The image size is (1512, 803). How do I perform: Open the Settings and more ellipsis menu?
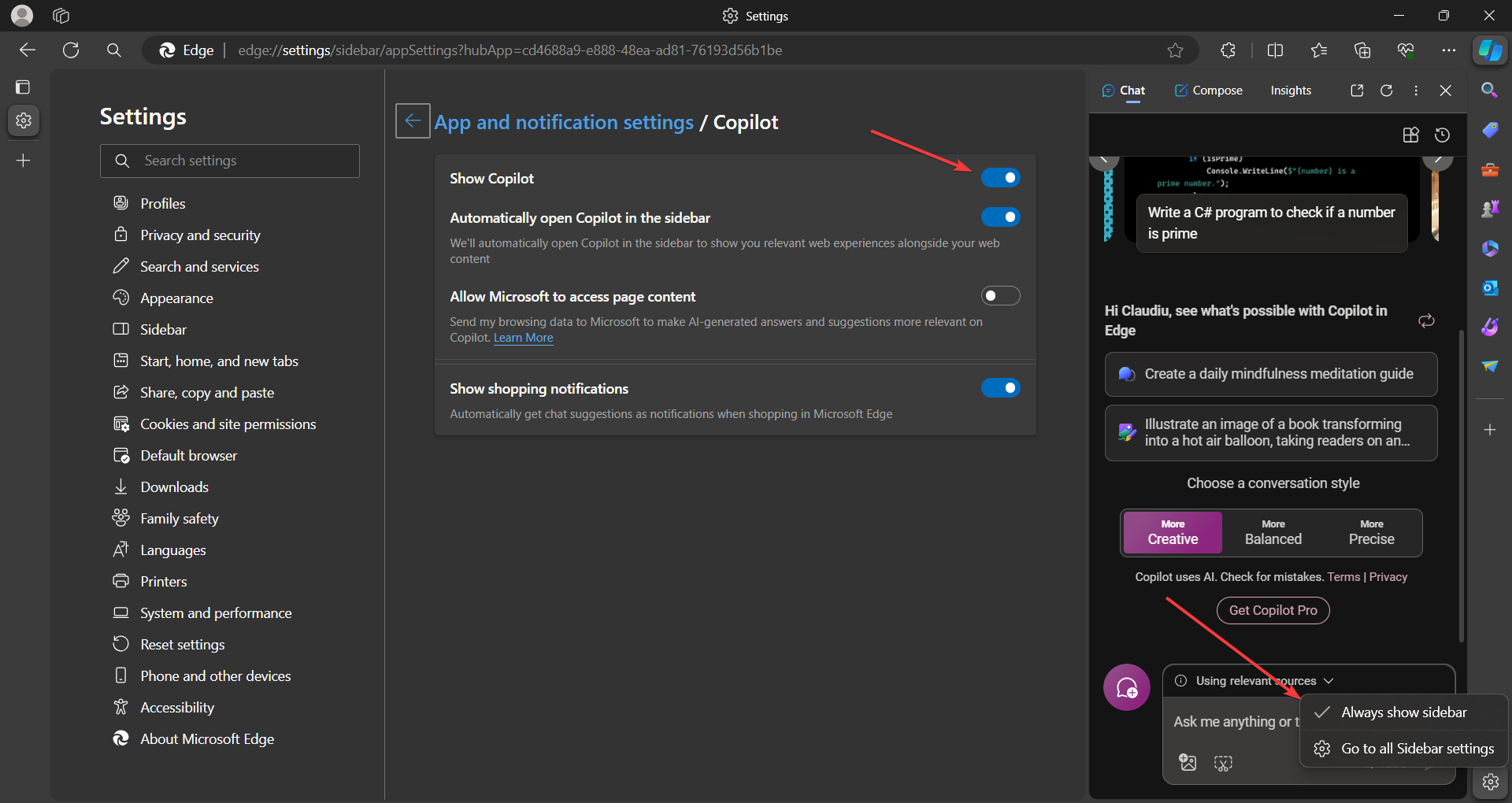coord(1449,50)
